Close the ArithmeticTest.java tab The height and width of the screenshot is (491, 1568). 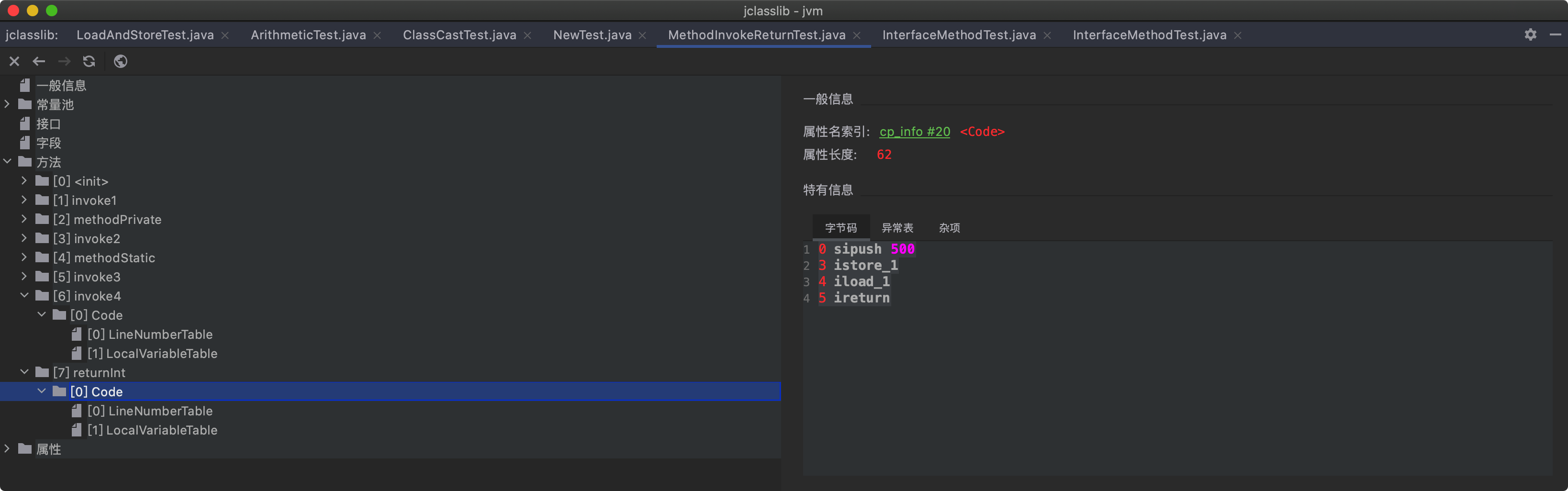click(x=377, y=35)
